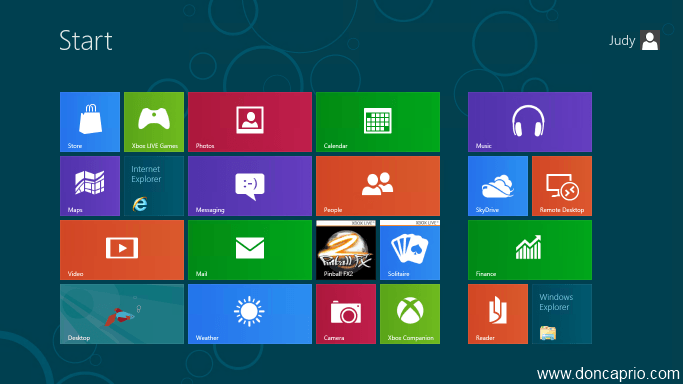Launch Remote Desktop tile

click(562, 186)
